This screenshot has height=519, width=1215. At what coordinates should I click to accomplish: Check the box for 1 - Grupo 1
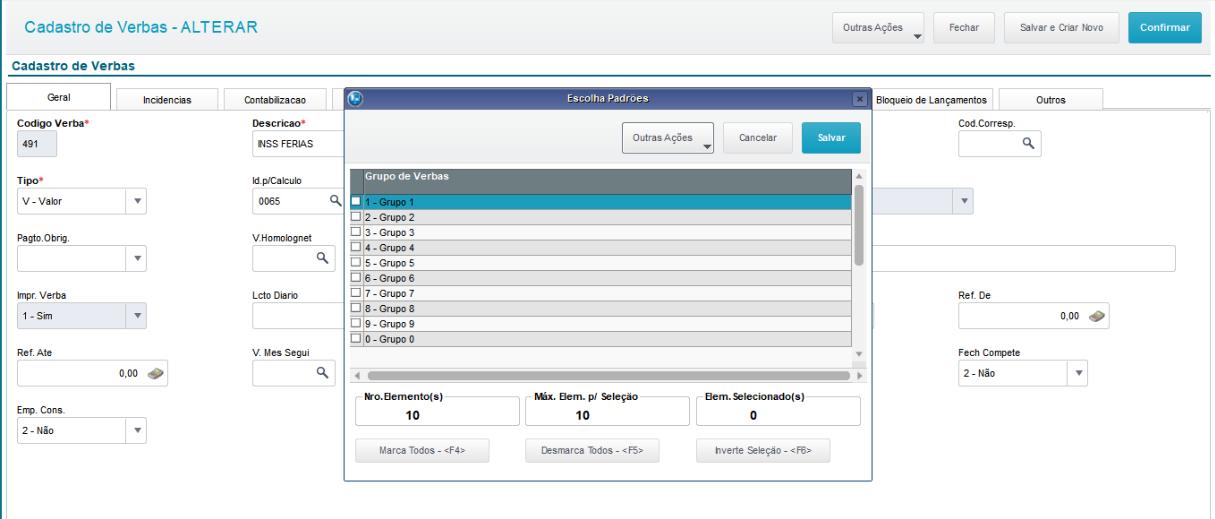[x=356, y=202]
